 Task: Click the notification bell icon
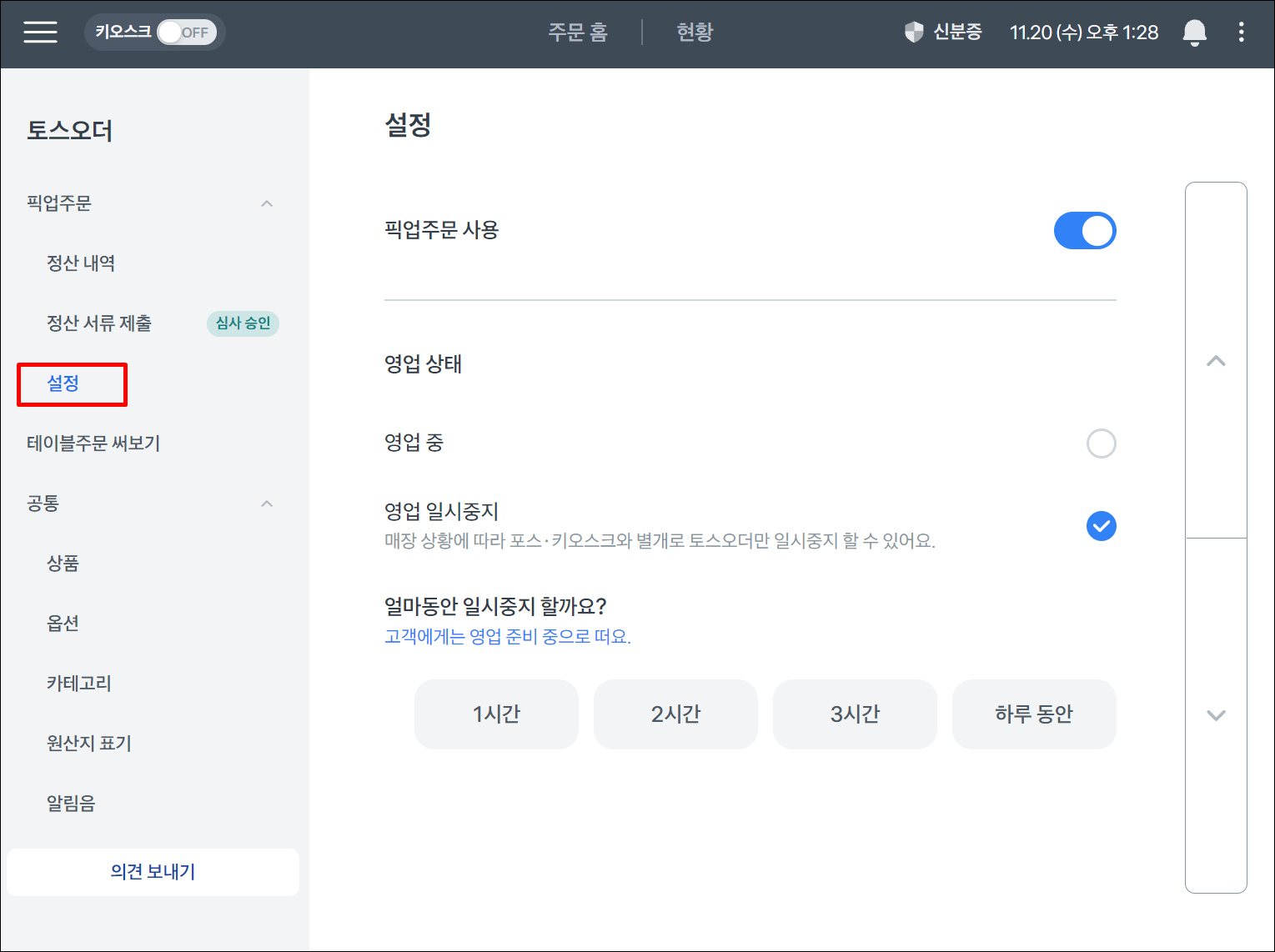tap(1194, 33)
